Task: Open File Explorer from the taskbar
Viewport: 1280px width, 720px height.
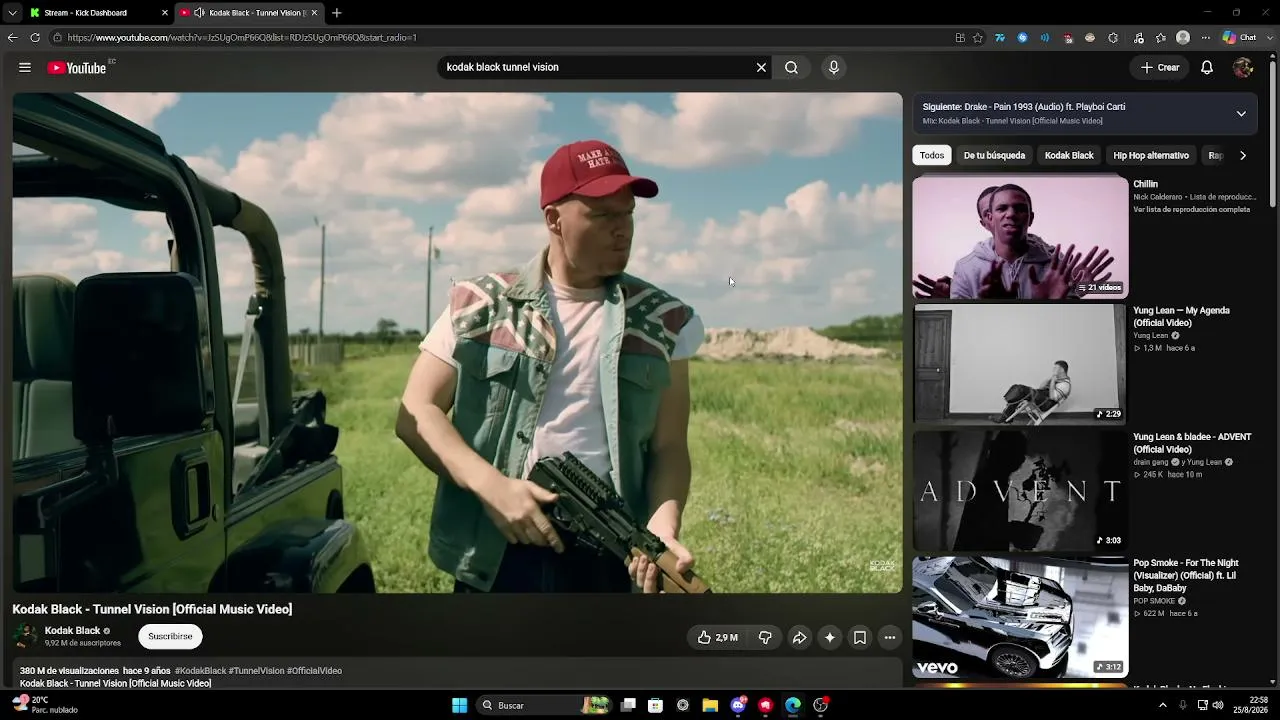Action: pos(710,705)
